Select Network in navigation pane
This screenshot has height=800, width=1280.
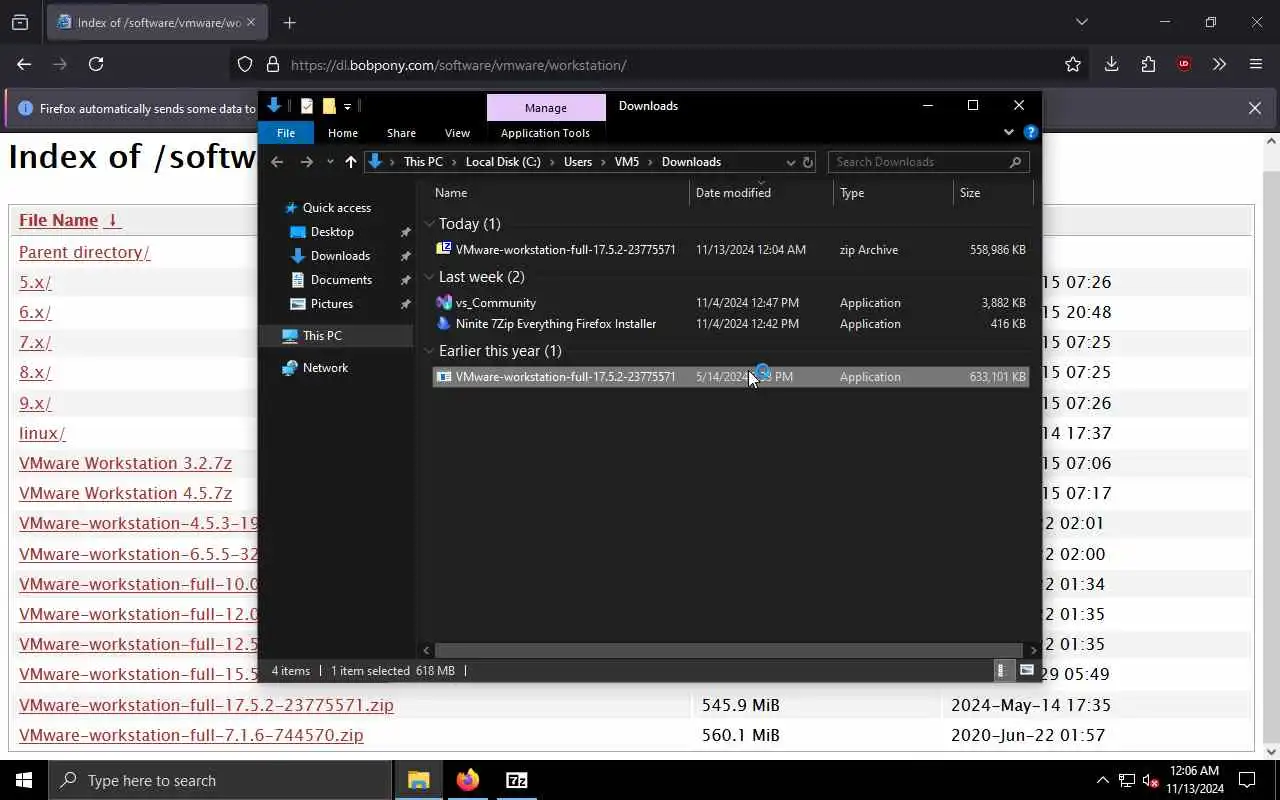[x=325, y=368]
